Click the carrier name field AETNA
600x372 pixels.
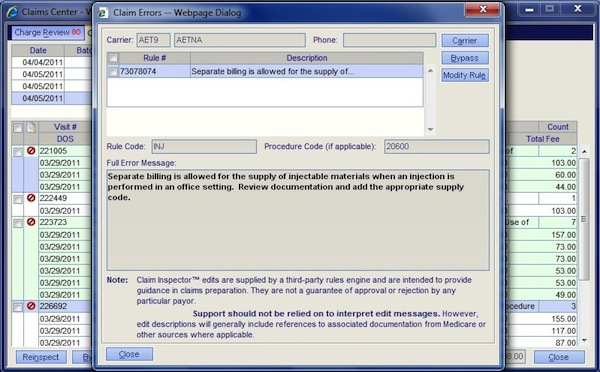240,40
